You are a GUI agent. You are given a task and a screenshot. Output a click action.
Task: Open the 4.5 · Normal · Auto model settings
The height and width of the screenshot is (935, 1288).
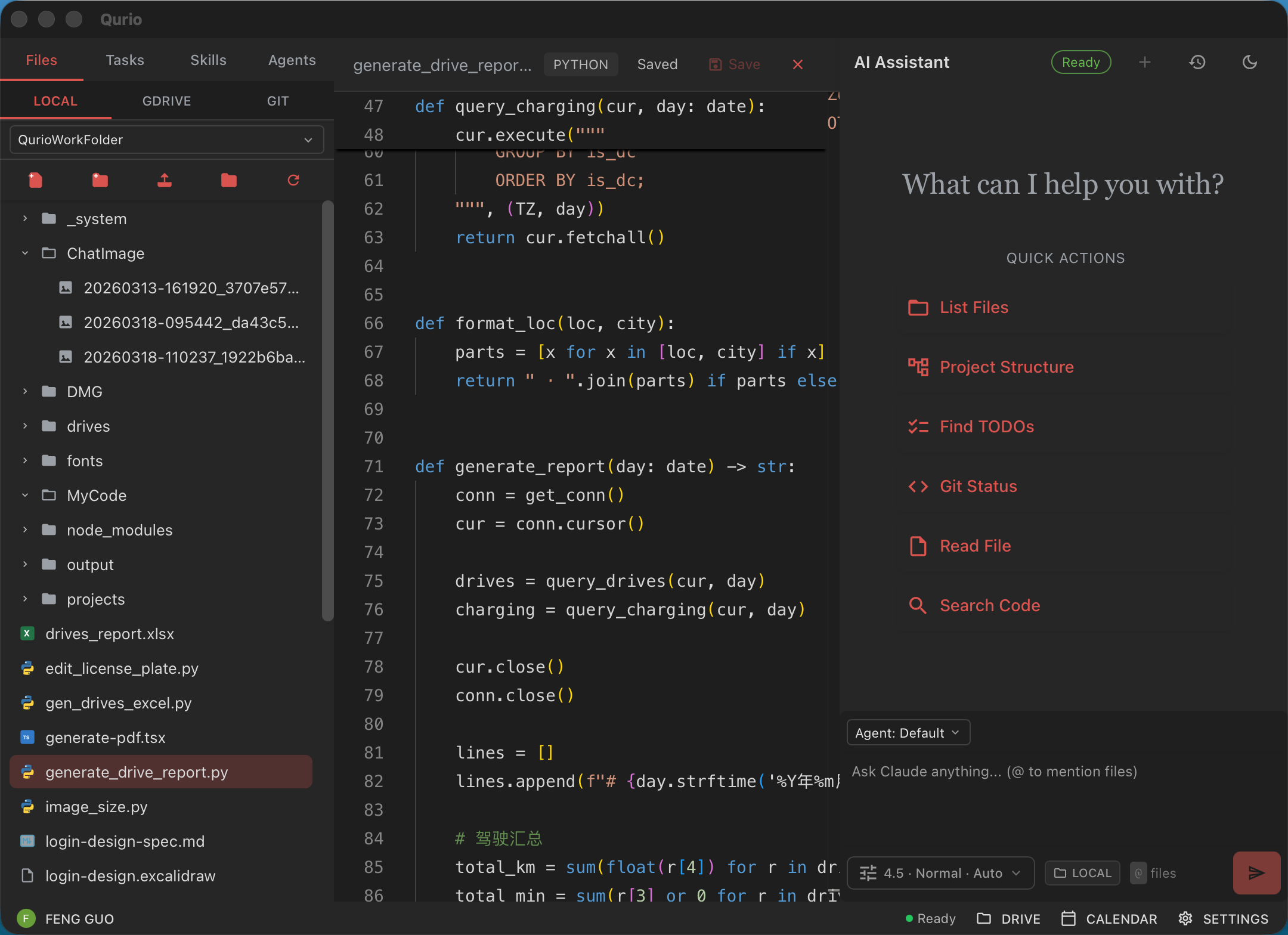click(940, 872)
